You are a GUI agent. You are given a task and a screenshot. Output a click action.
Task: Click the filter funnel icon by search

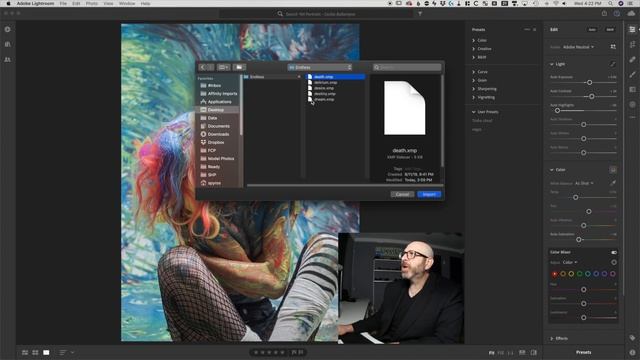420,14
